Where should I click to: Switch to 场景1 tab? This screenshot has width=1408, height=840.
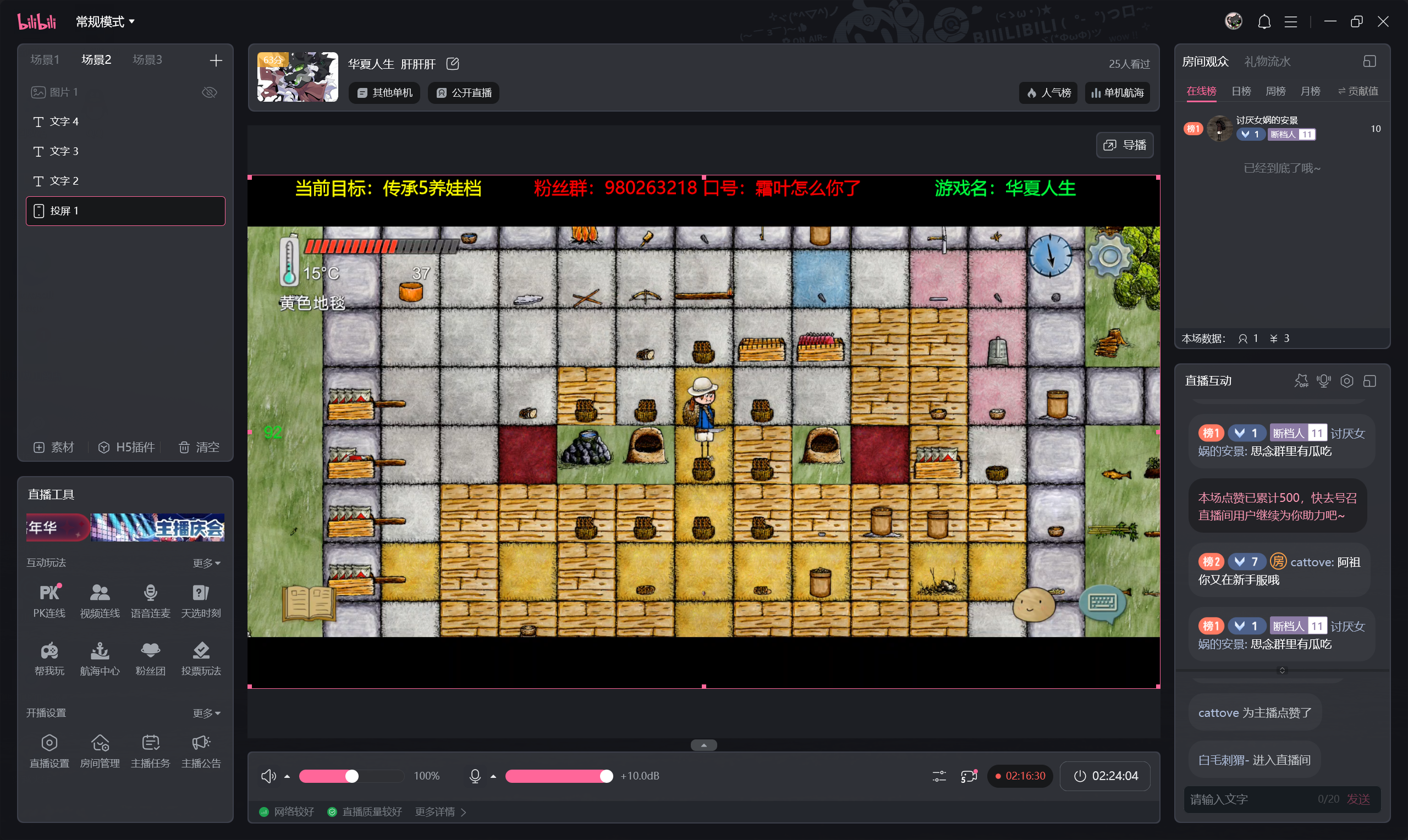(45, 60)
